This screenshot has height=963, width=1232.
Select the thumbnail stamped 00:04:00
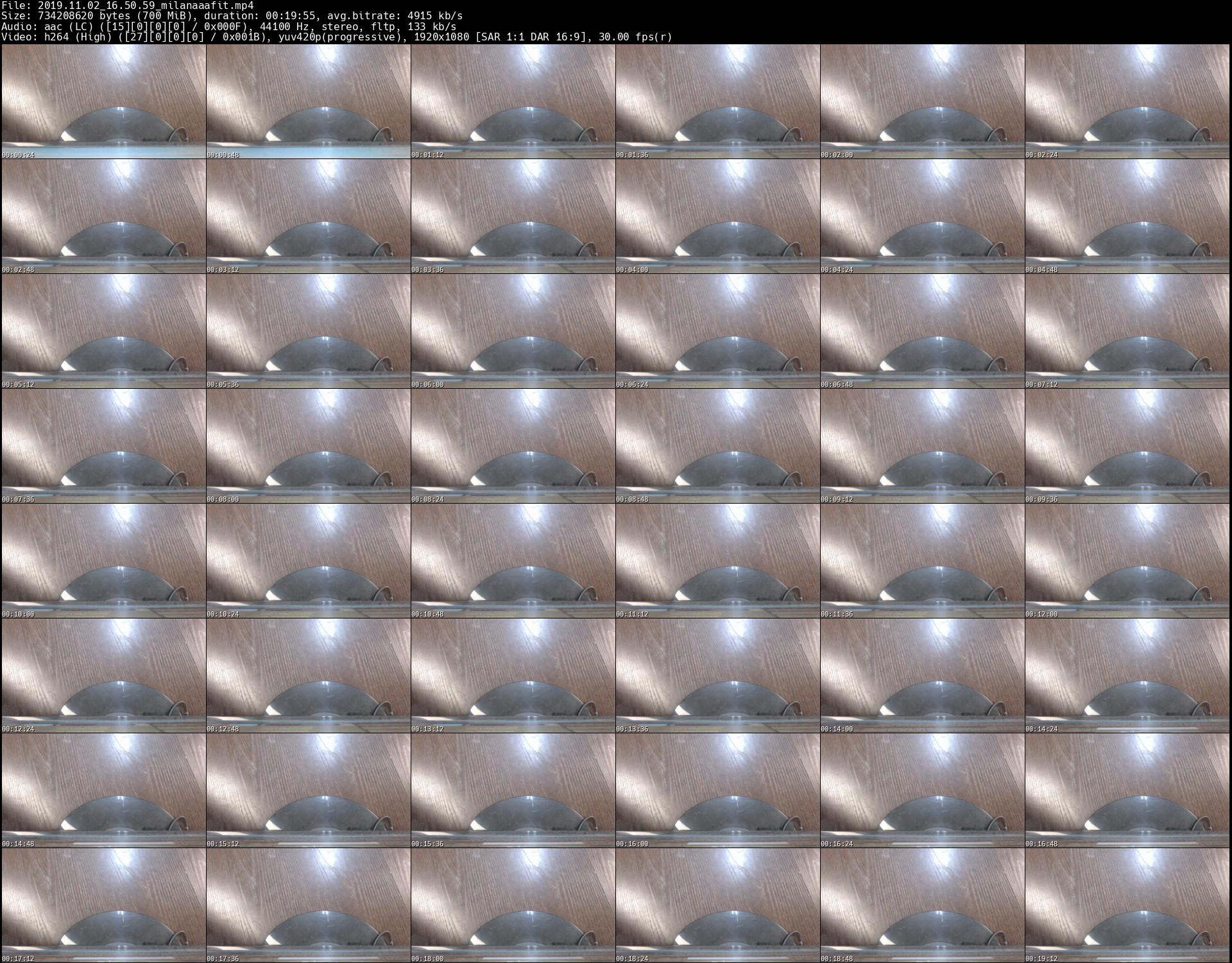(x=717, y=216)
